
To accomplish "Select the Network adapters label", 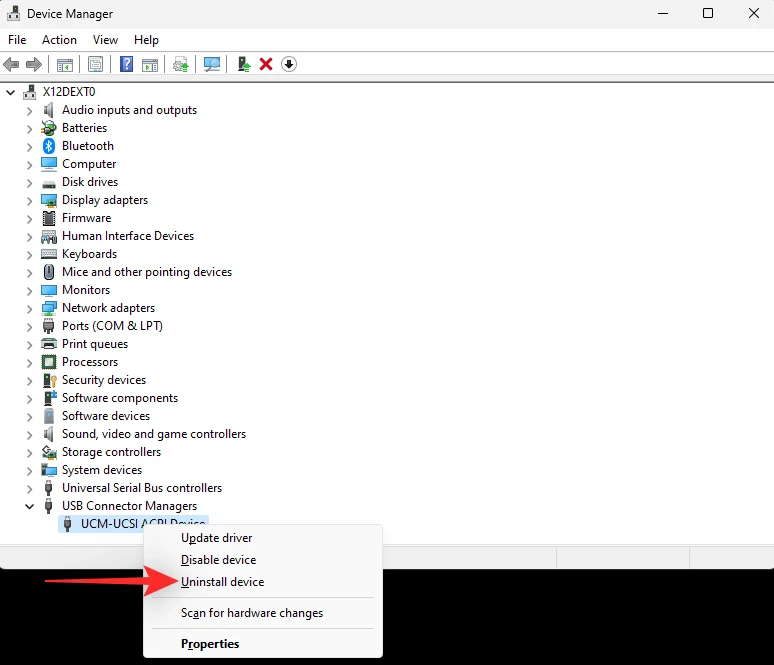I will click(x=108, y=308).
